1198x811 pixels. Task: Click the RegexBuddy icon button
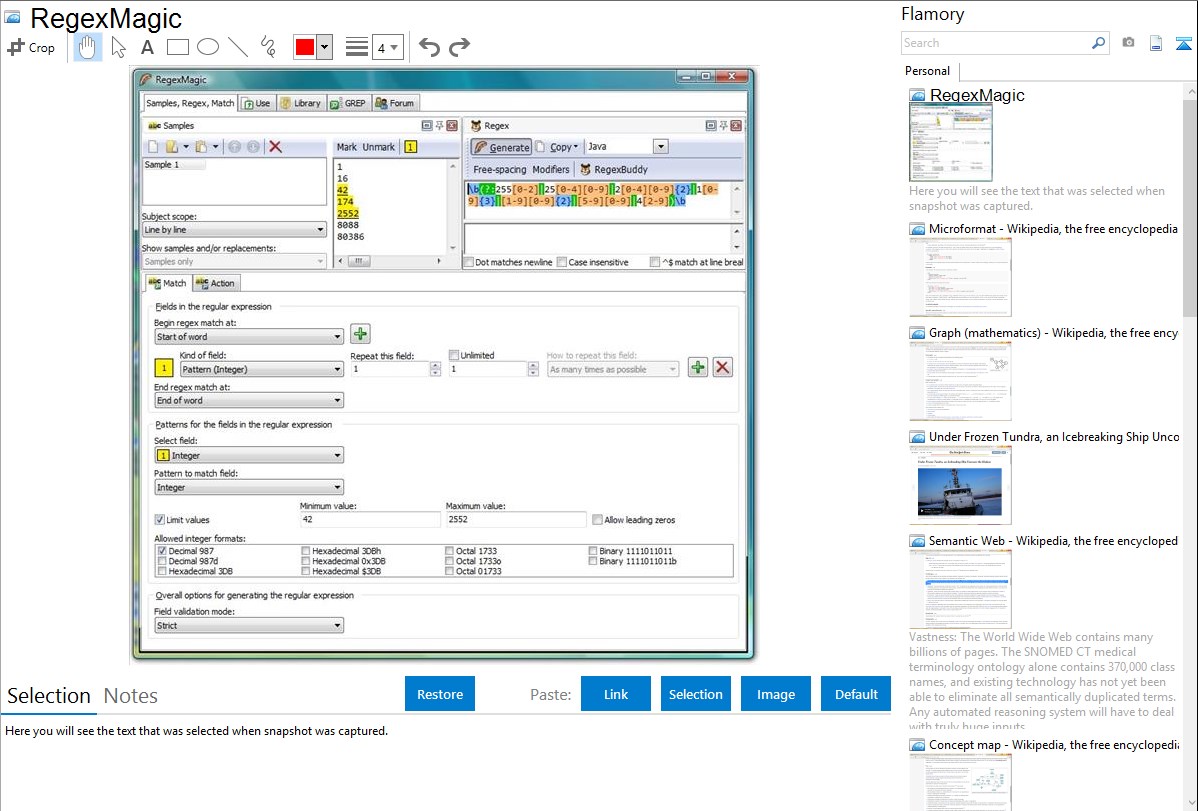click(614, 170)
